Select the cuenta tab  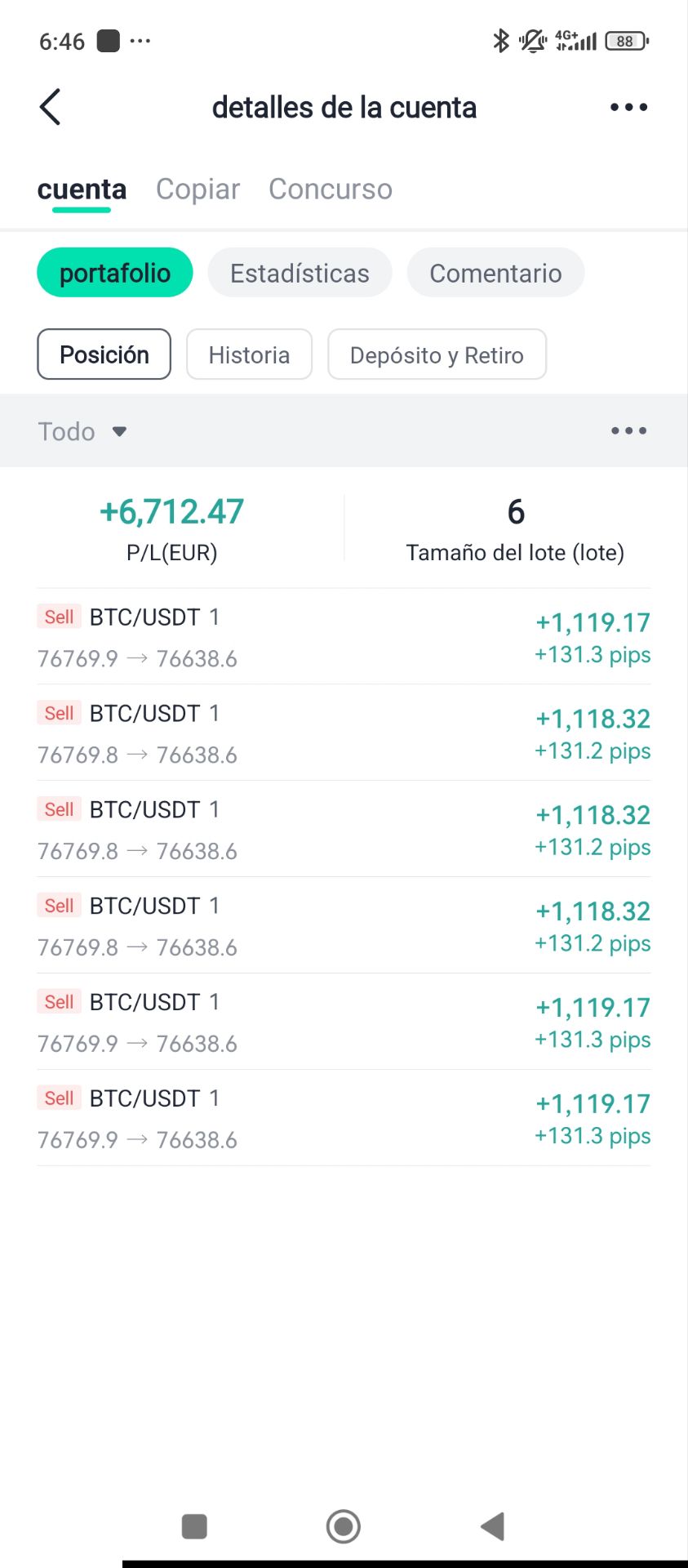pyautogui.click(x=82, y=189)
